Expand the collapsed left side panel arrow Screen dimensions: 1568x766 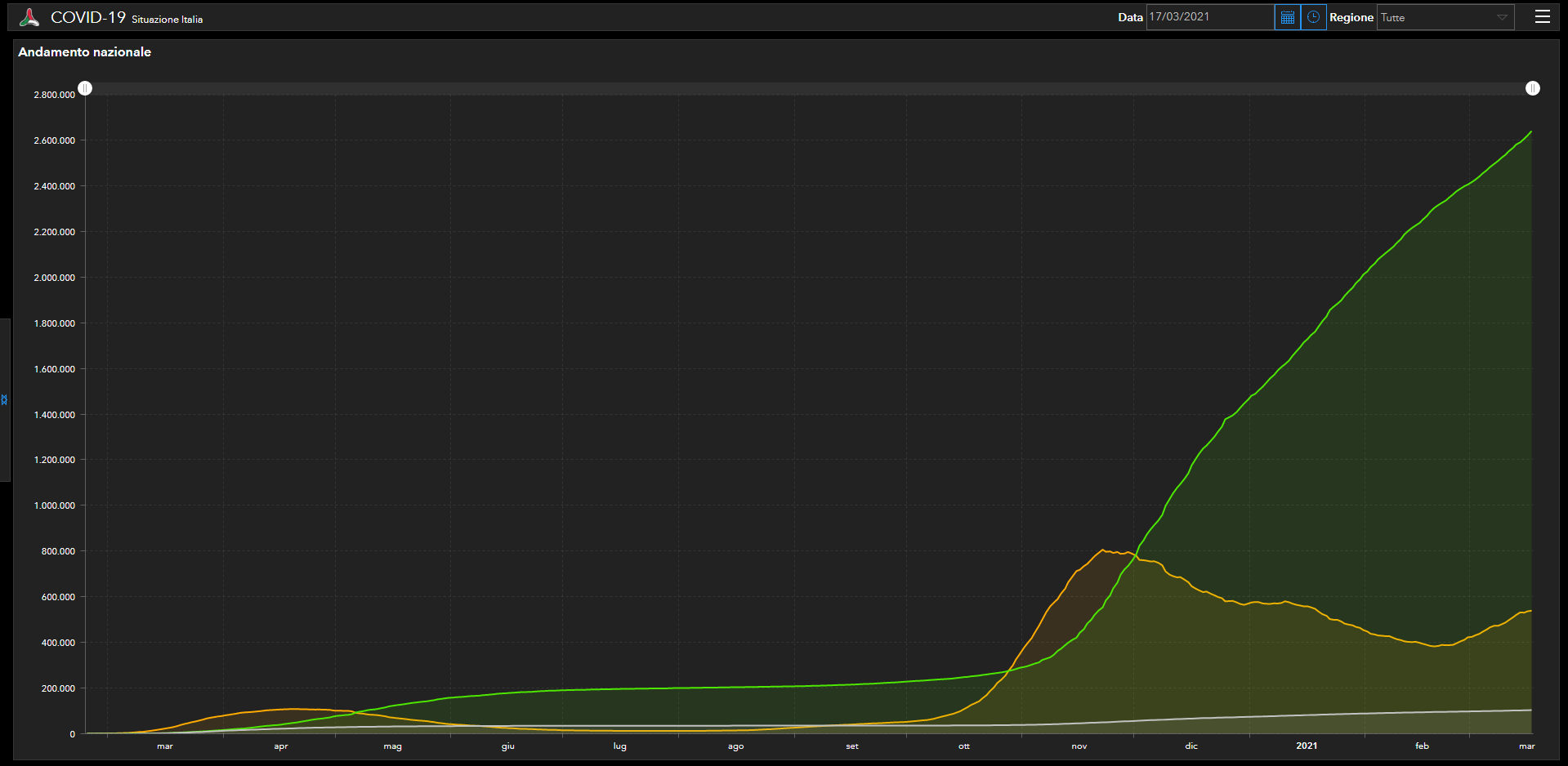point(4,400)
